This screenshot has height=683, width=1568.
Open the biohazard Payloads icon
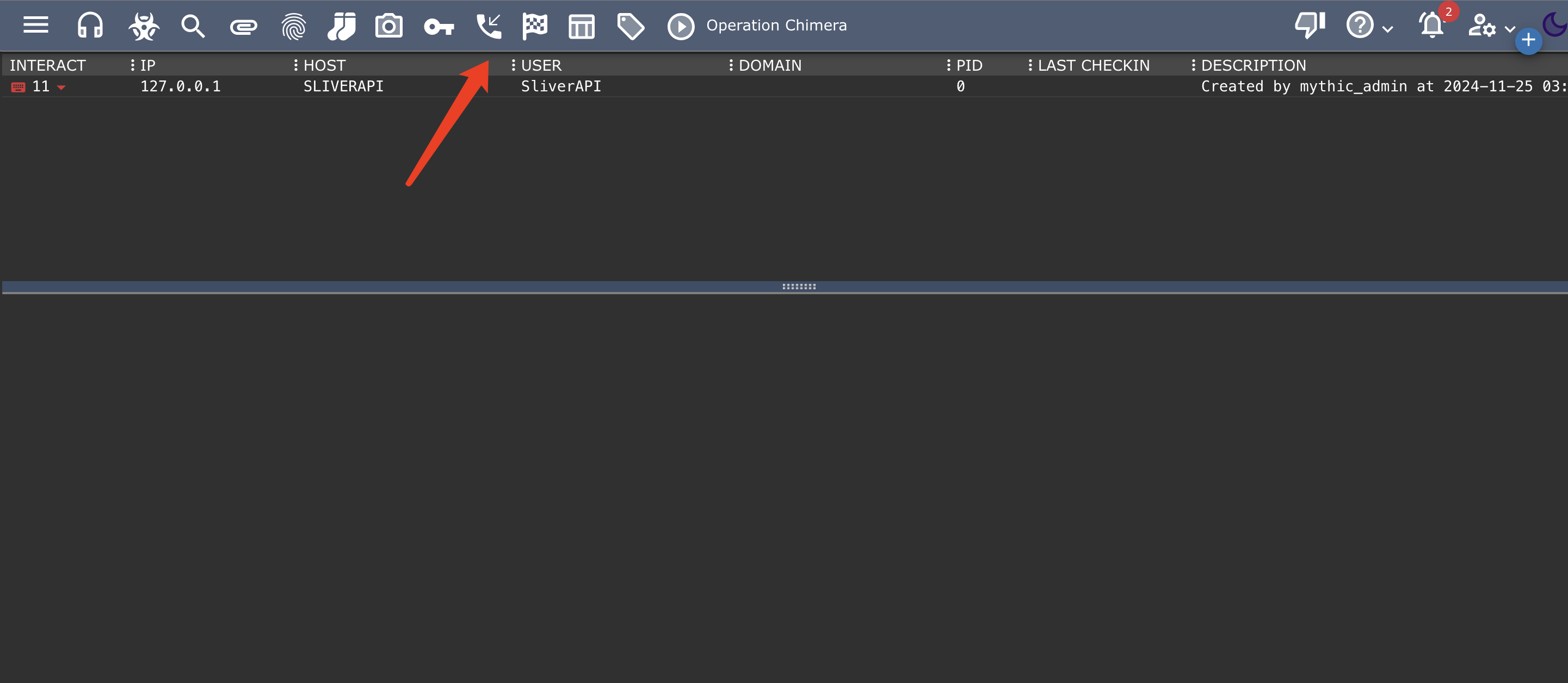pos(144,26)
